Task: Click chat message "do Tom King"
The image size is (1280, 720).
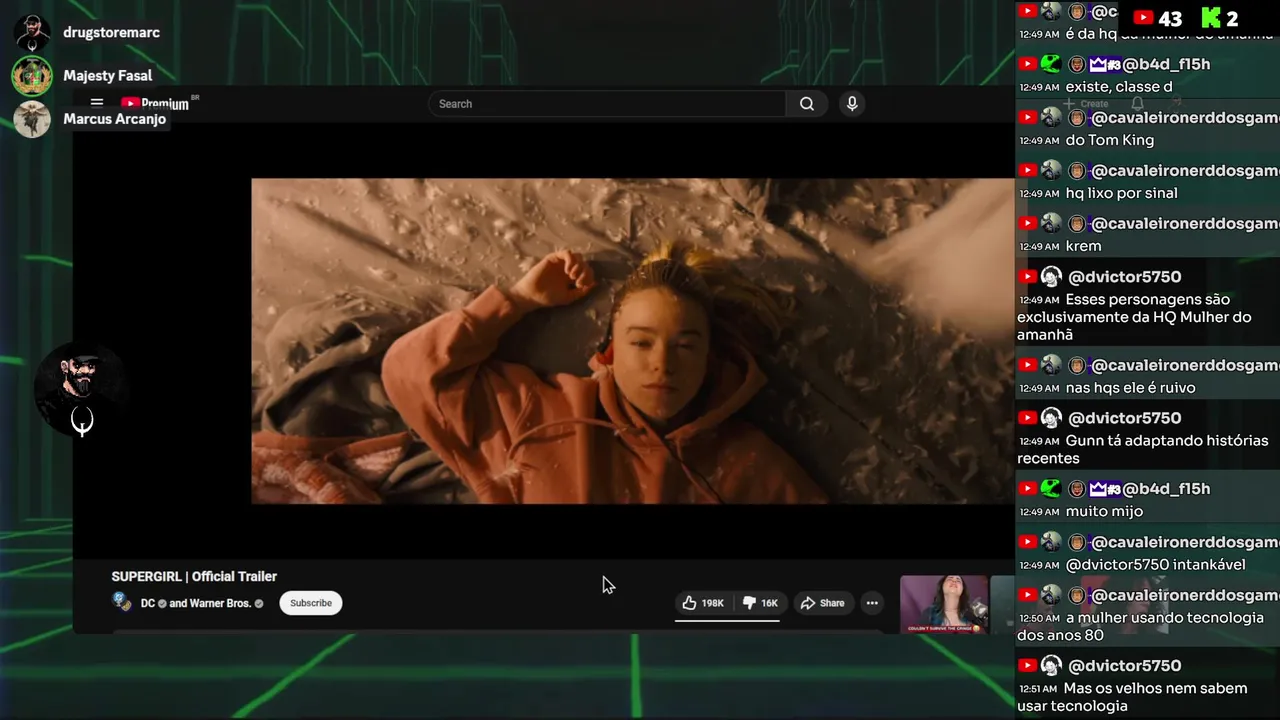Action: point(1110,140)
